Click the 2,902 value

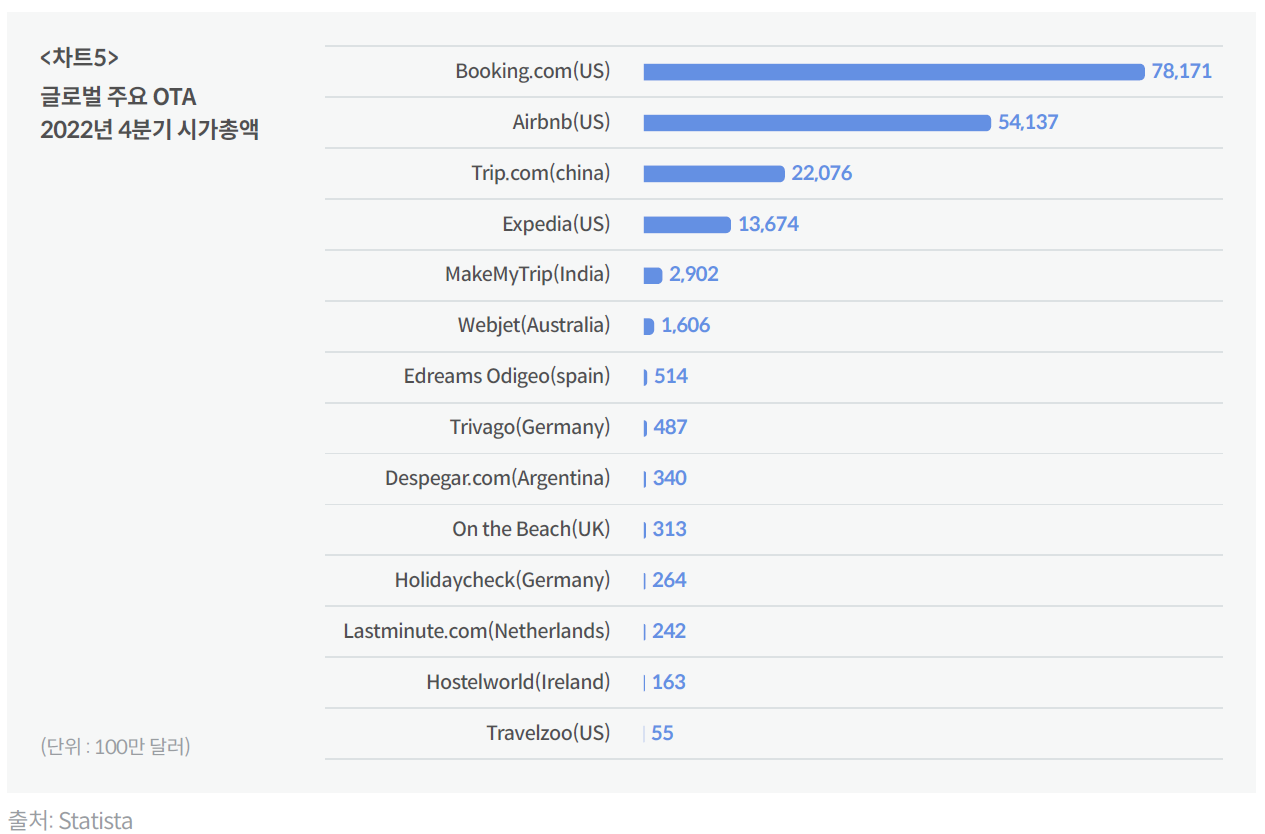(694, 274)
